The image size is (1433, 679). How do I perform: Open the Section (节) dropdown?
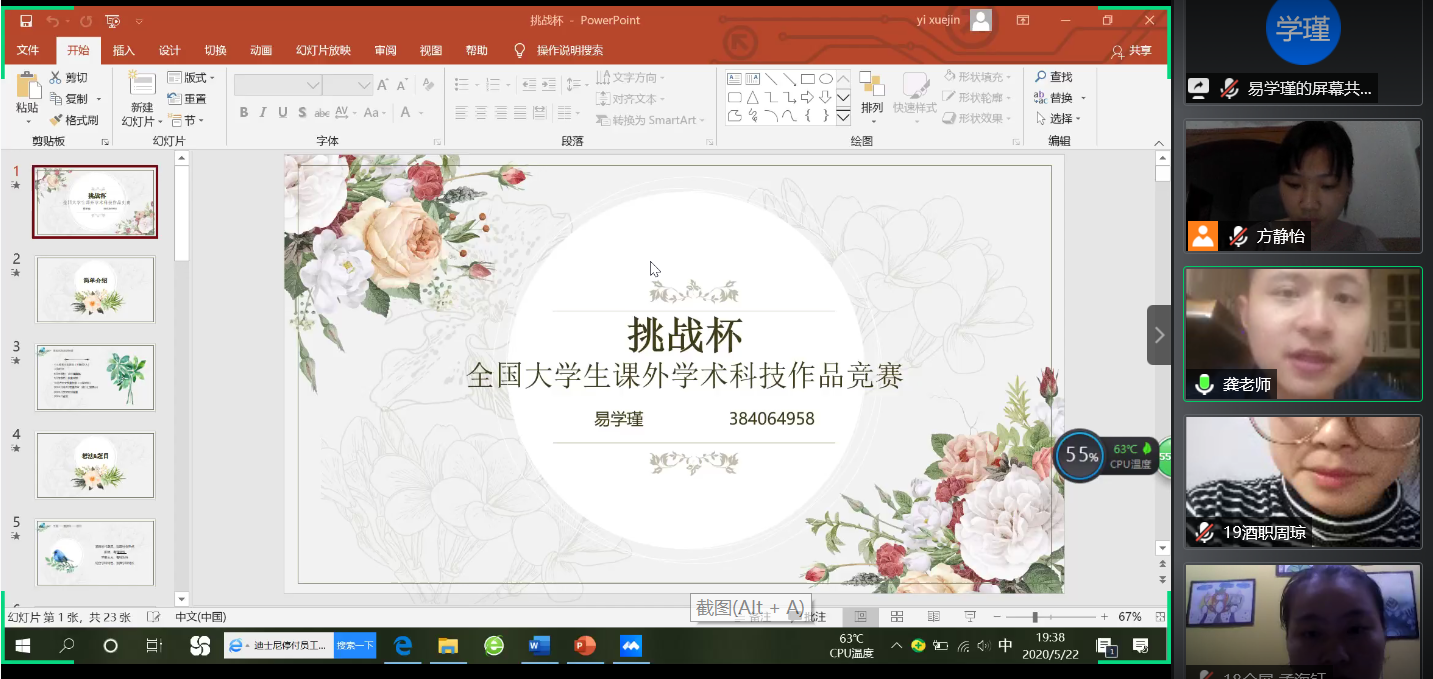point(186,120)
